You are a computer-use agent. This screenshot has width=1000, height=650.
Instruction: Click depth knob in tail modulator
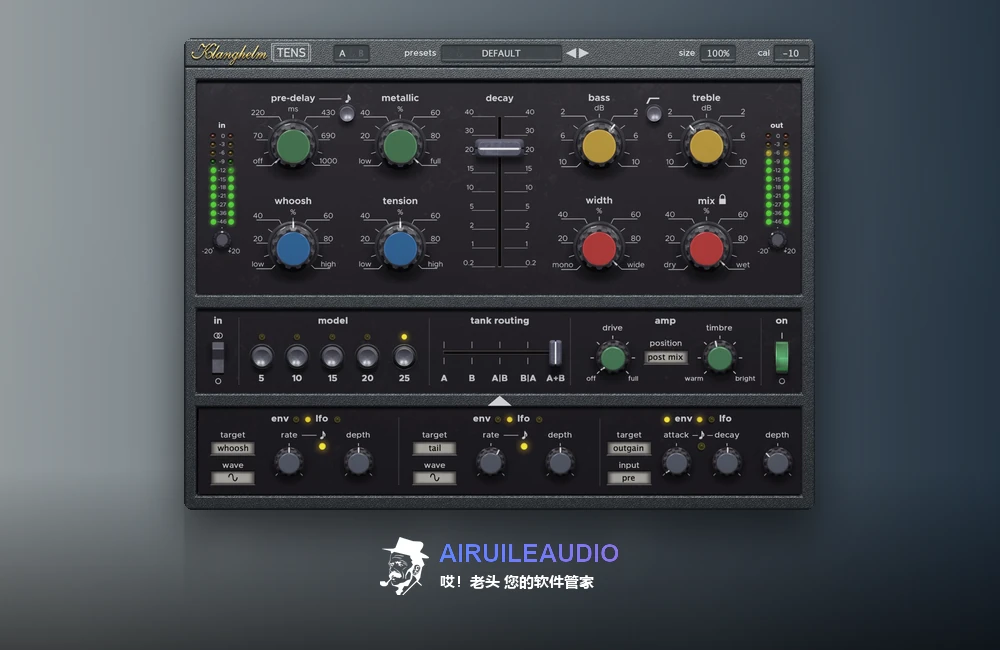(559, 462)
